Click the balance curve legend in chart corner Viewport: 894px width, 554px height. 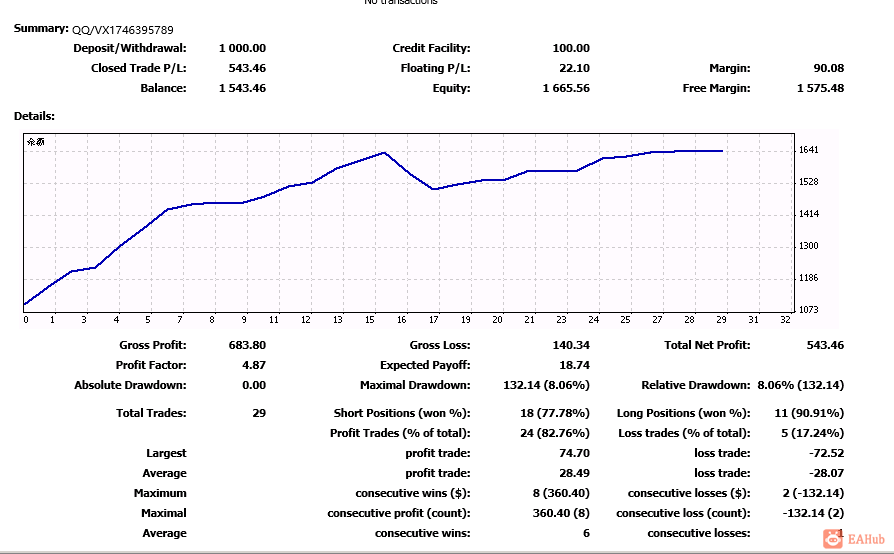pyautogui.click(x=35, y=142)
